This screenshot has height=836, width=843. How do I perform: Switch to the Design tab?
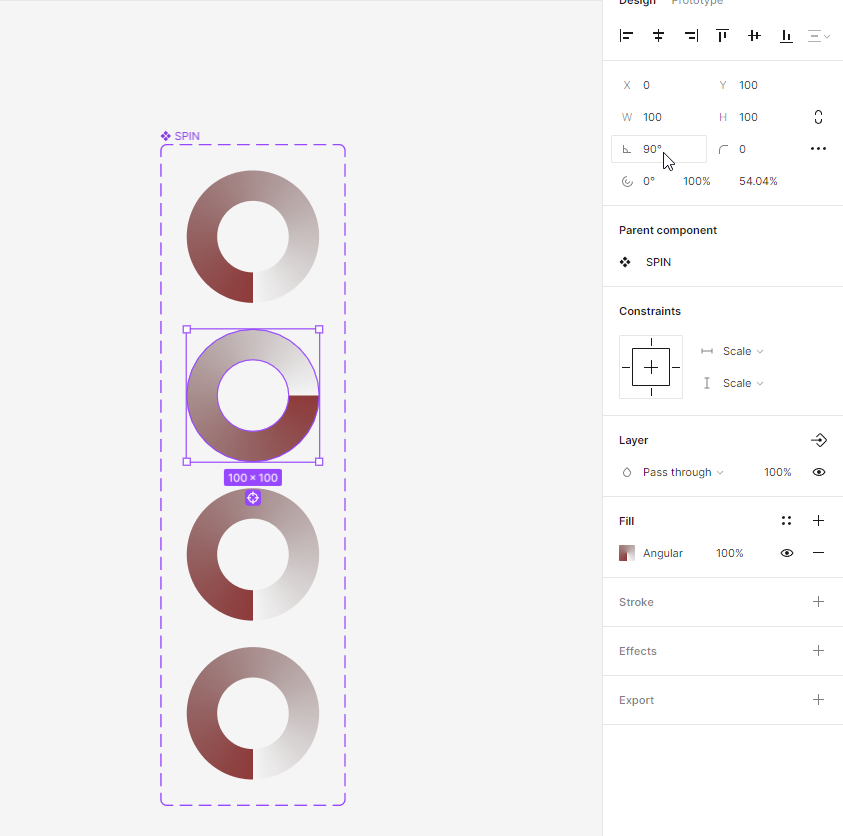(637, 2)
